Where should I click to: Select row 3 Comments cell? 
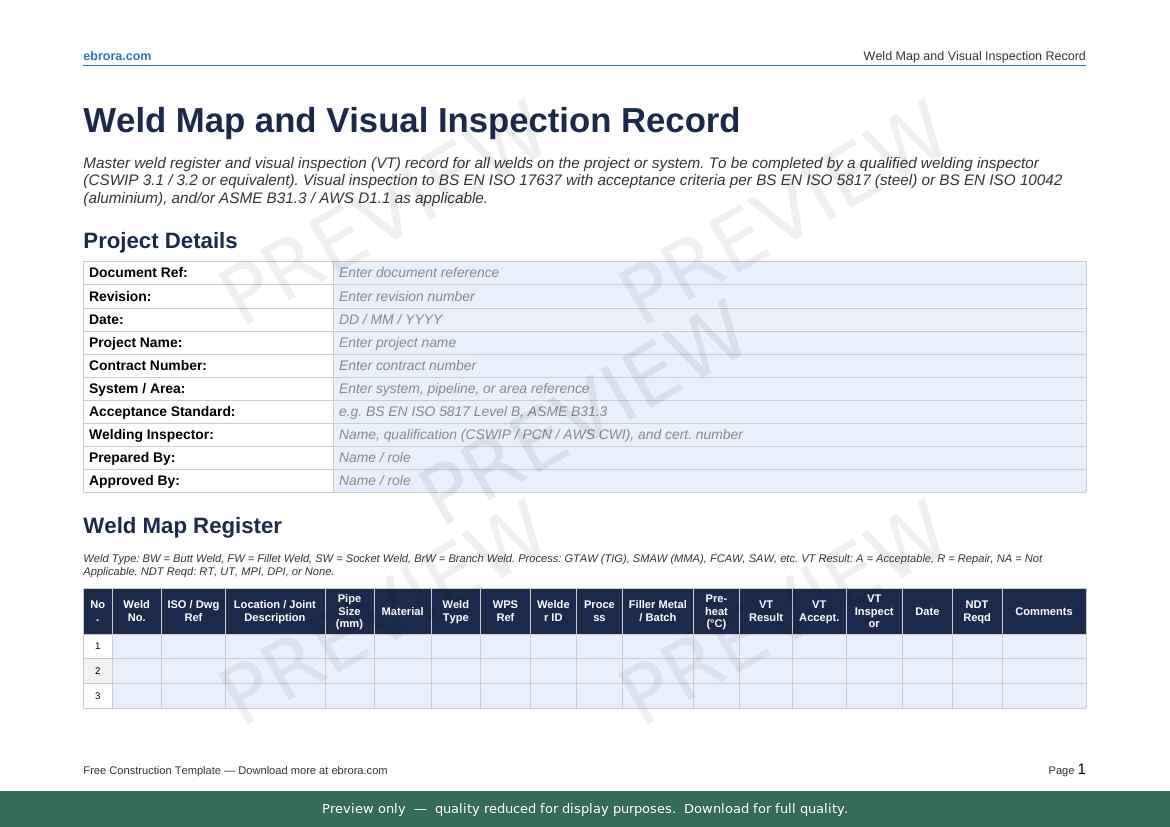pyautogui.click(x=1043, y=696)
